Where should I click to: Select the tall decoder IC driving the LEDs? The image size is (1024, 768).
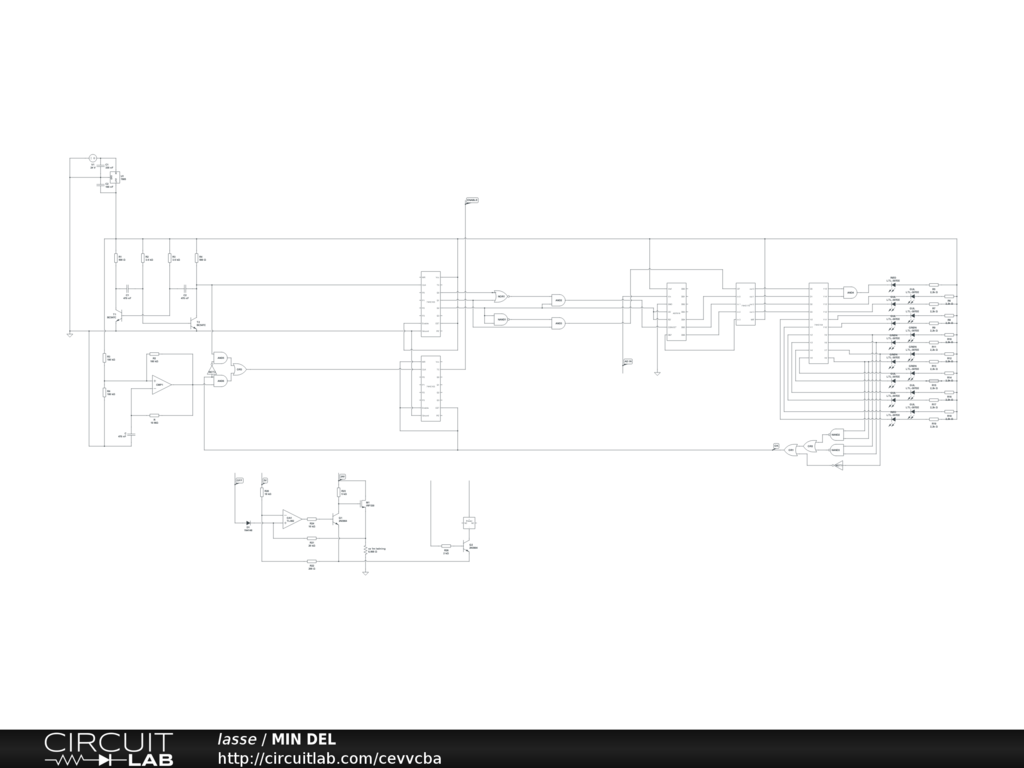818,323
